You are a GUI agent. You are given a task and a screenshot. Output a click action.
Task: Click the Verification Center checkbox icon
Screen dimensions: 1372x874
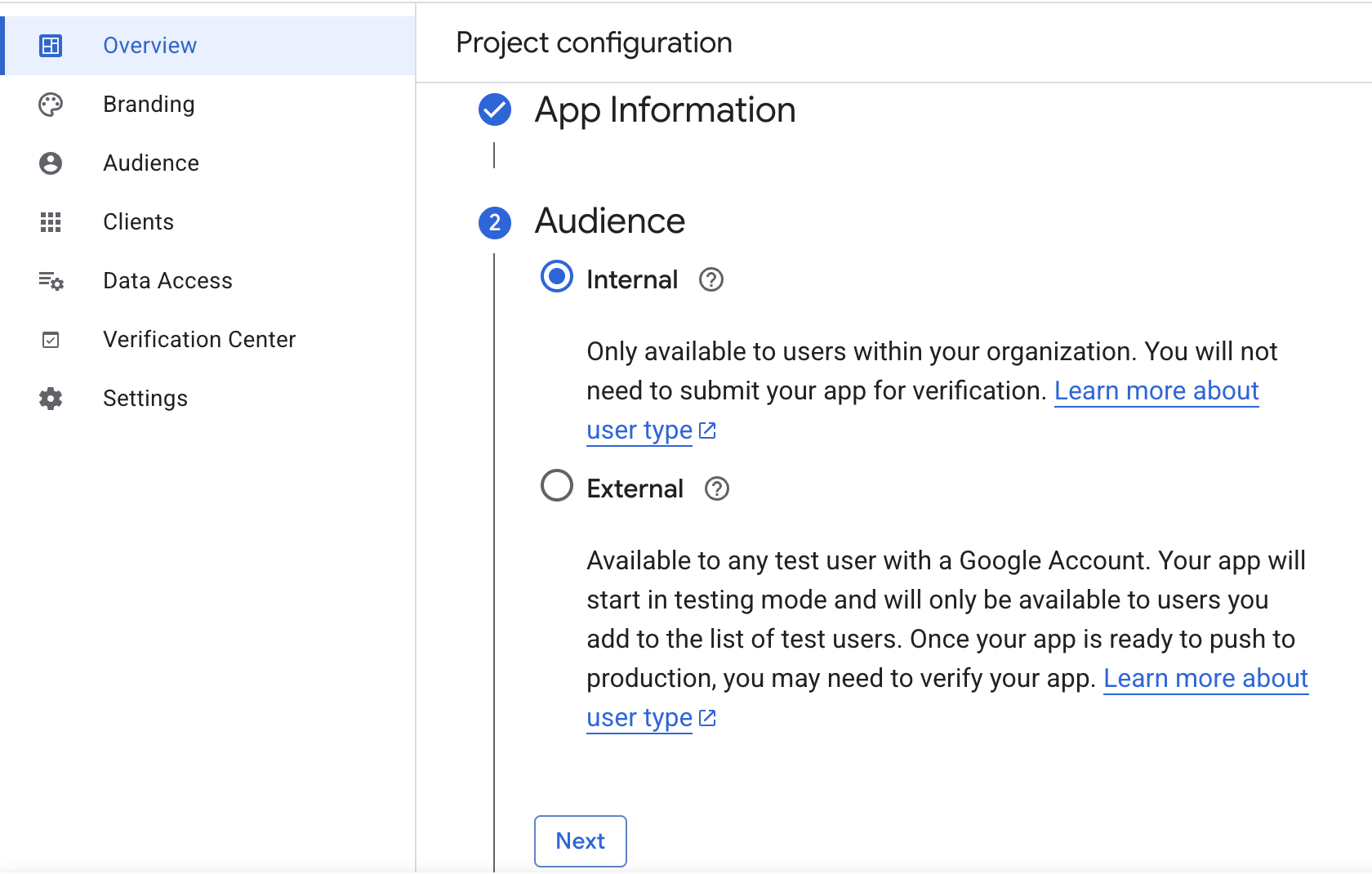tap(51, 340)
